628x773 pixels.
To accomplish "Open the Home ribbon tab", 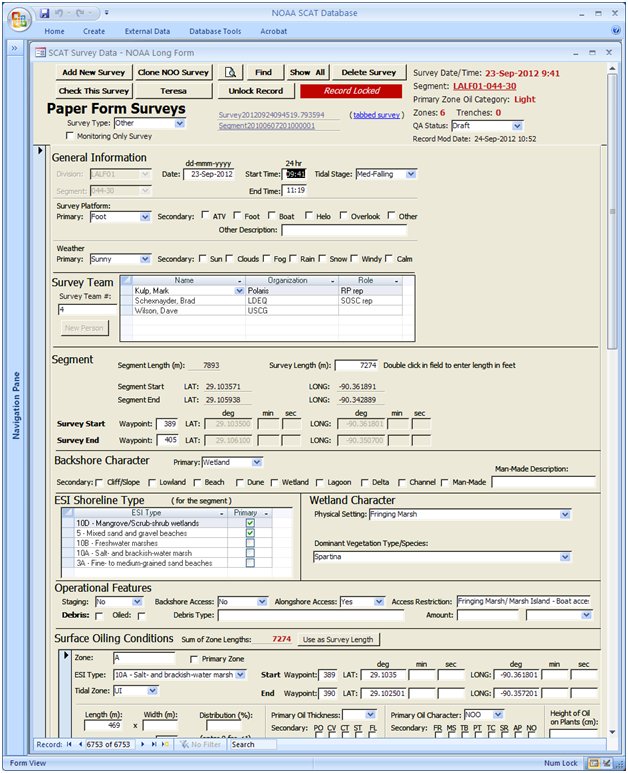I will coord(54,31).
